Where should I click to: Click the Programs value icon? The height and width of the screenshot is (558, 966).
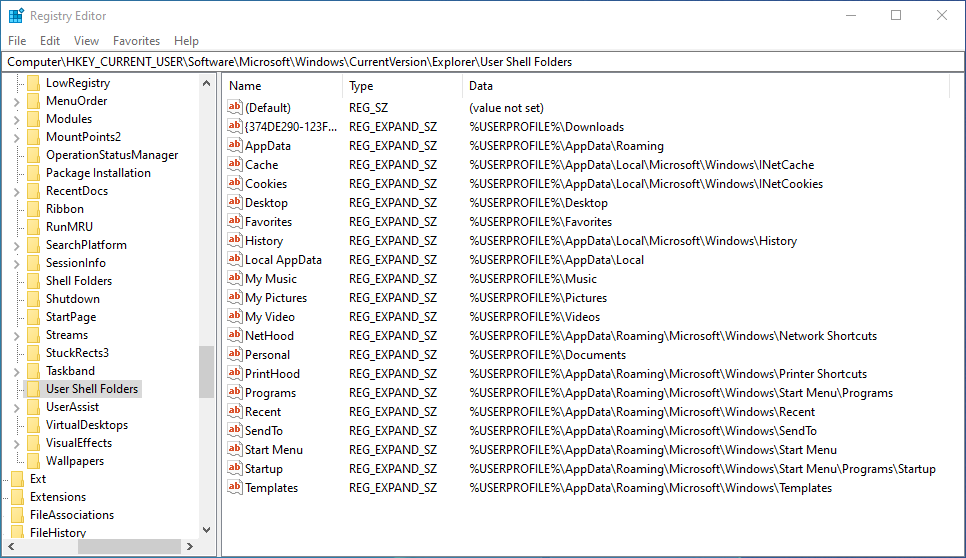click(234, 392)
